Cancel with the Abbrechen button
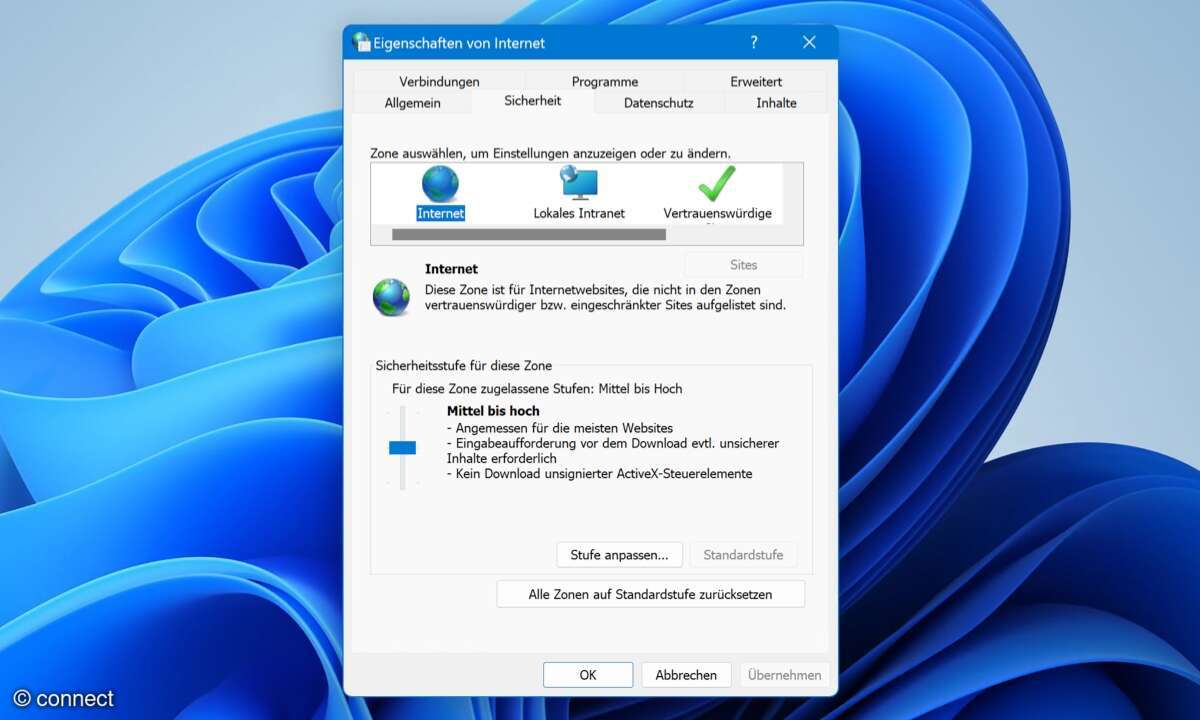1200x720 pixels. click(686, 675)
